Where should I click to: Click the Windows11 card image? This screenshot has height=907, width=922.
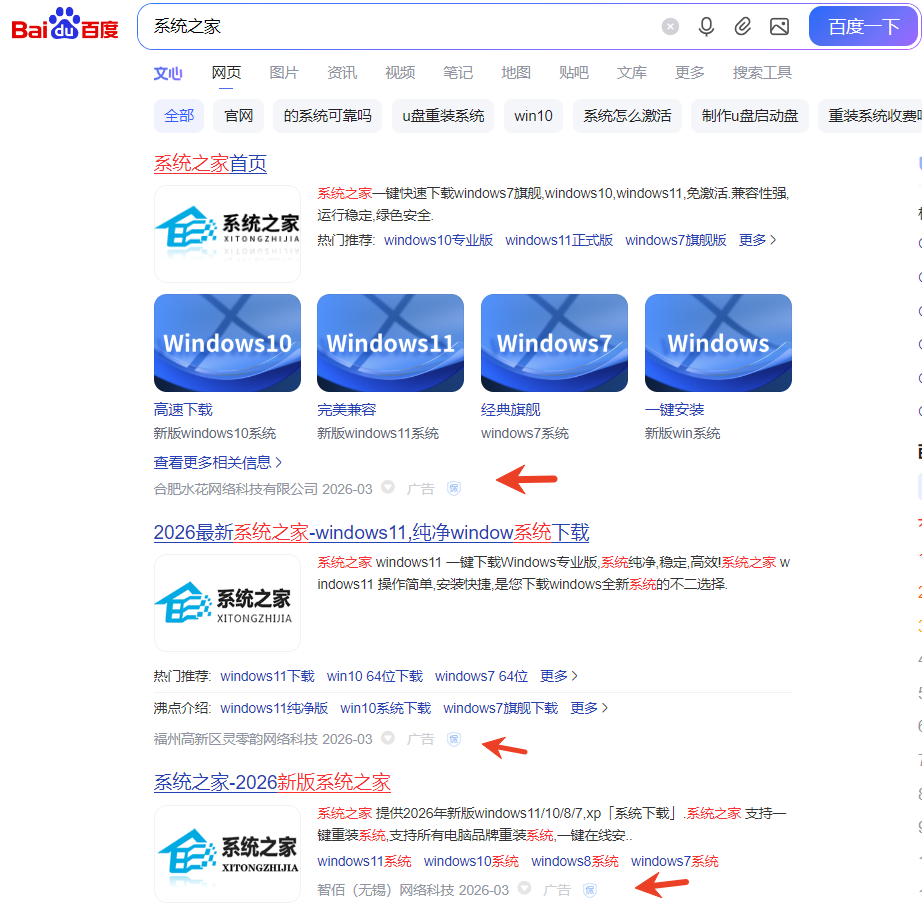(x=390, y=343)
